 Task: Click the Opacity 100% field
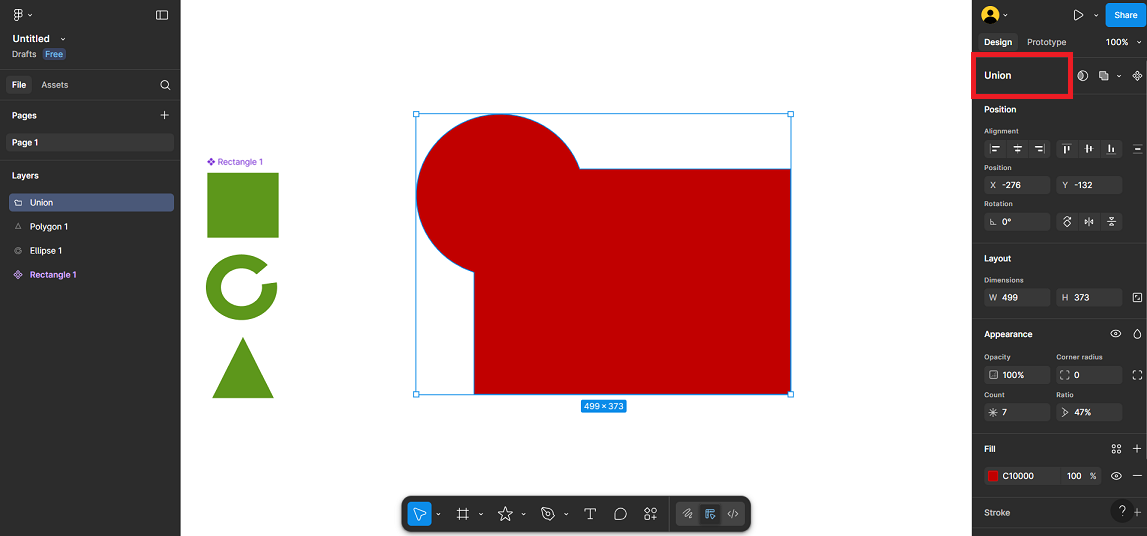pyautogui.click(x=1017, y=375)
